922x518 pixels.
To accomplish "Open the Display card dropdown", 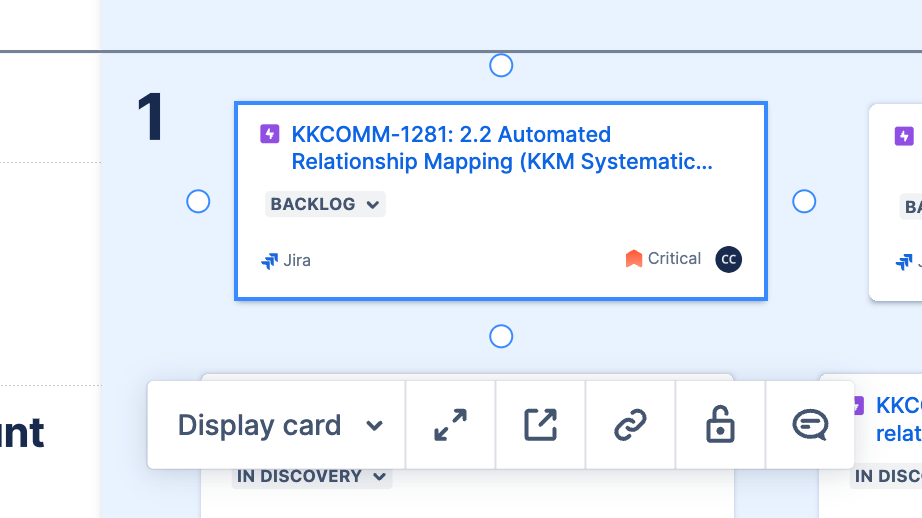I will tap(276, 425).
